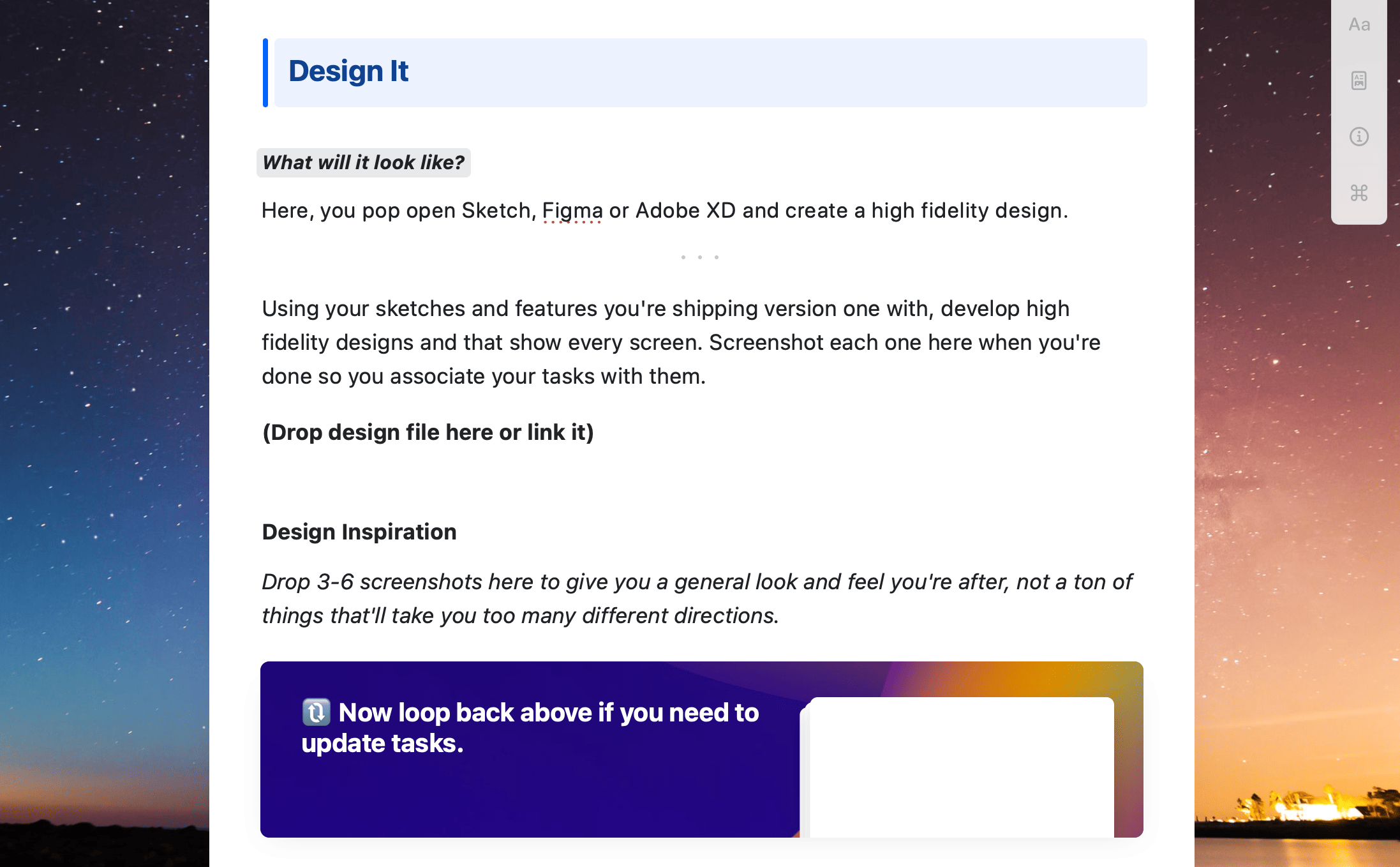The height and width of the screenshot is (867, 1400).
Task: Click '(Drop design file here or link it)'
Action: click(428, 433)
